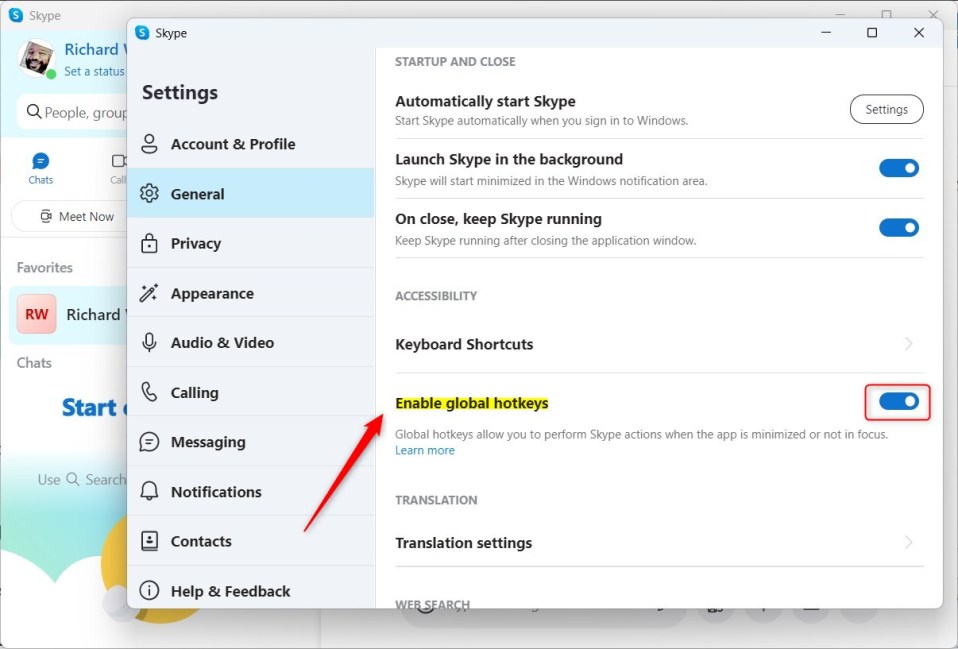958x649 pixels.
Task: Open Translation settings chevron
Action: [x=909, y=542]
